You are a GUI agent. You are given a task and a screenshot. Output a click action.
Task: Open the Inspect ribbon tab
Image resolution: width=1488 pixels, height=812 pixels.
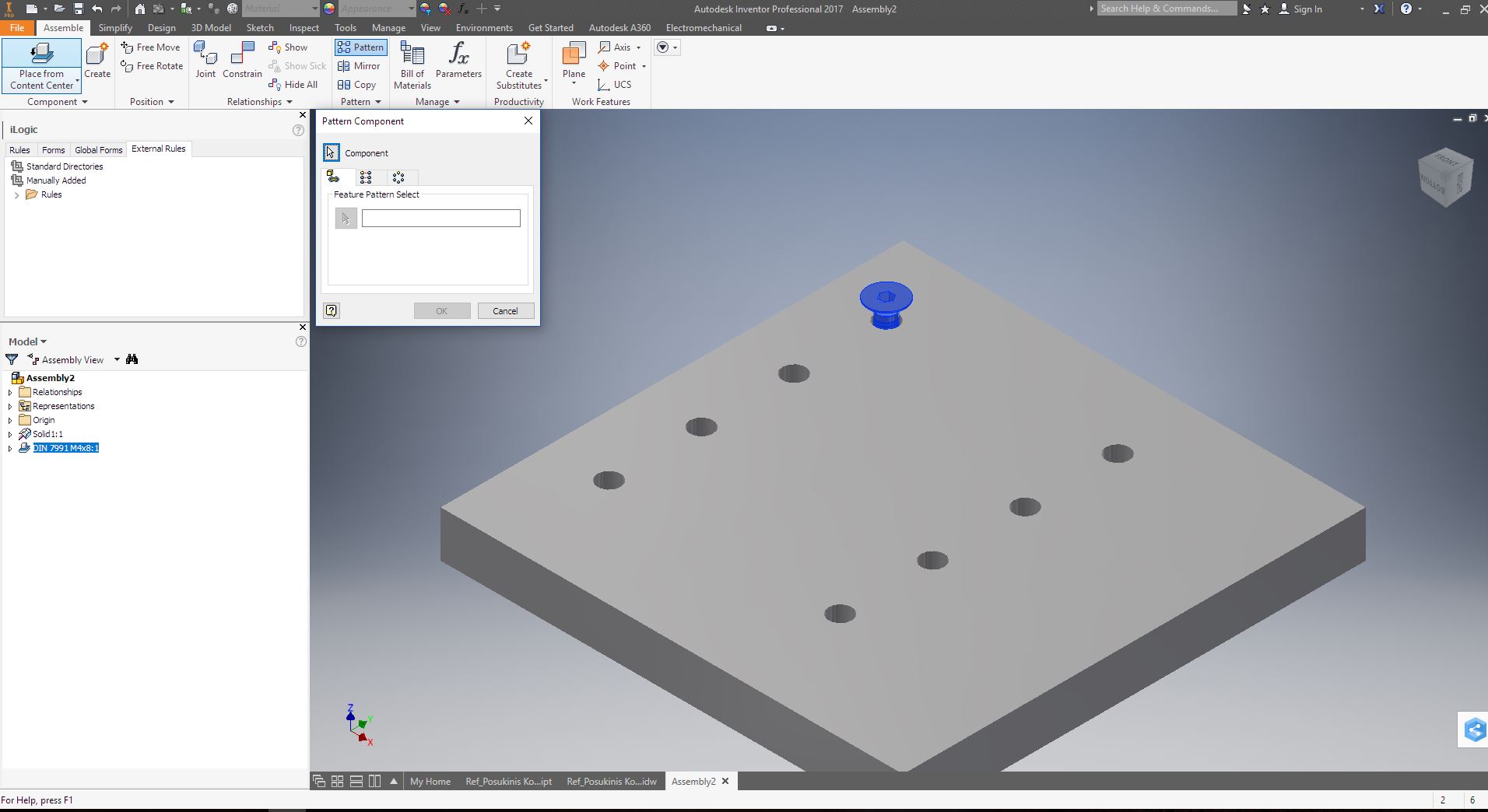[x=303, y=27]
